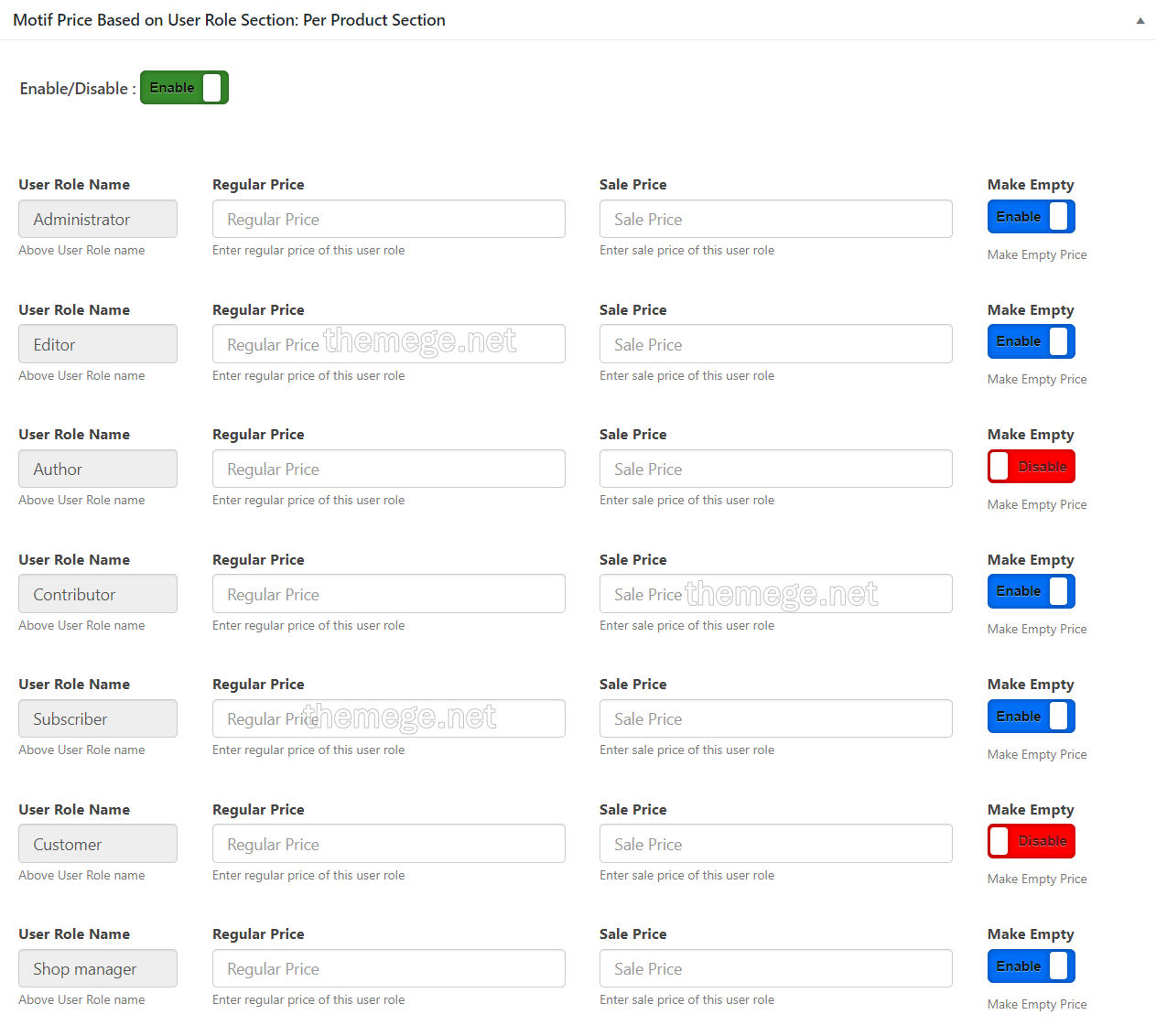1156x1036 pixels.
Task: Click the Subscriber user role name box
Action: (98, 718)
